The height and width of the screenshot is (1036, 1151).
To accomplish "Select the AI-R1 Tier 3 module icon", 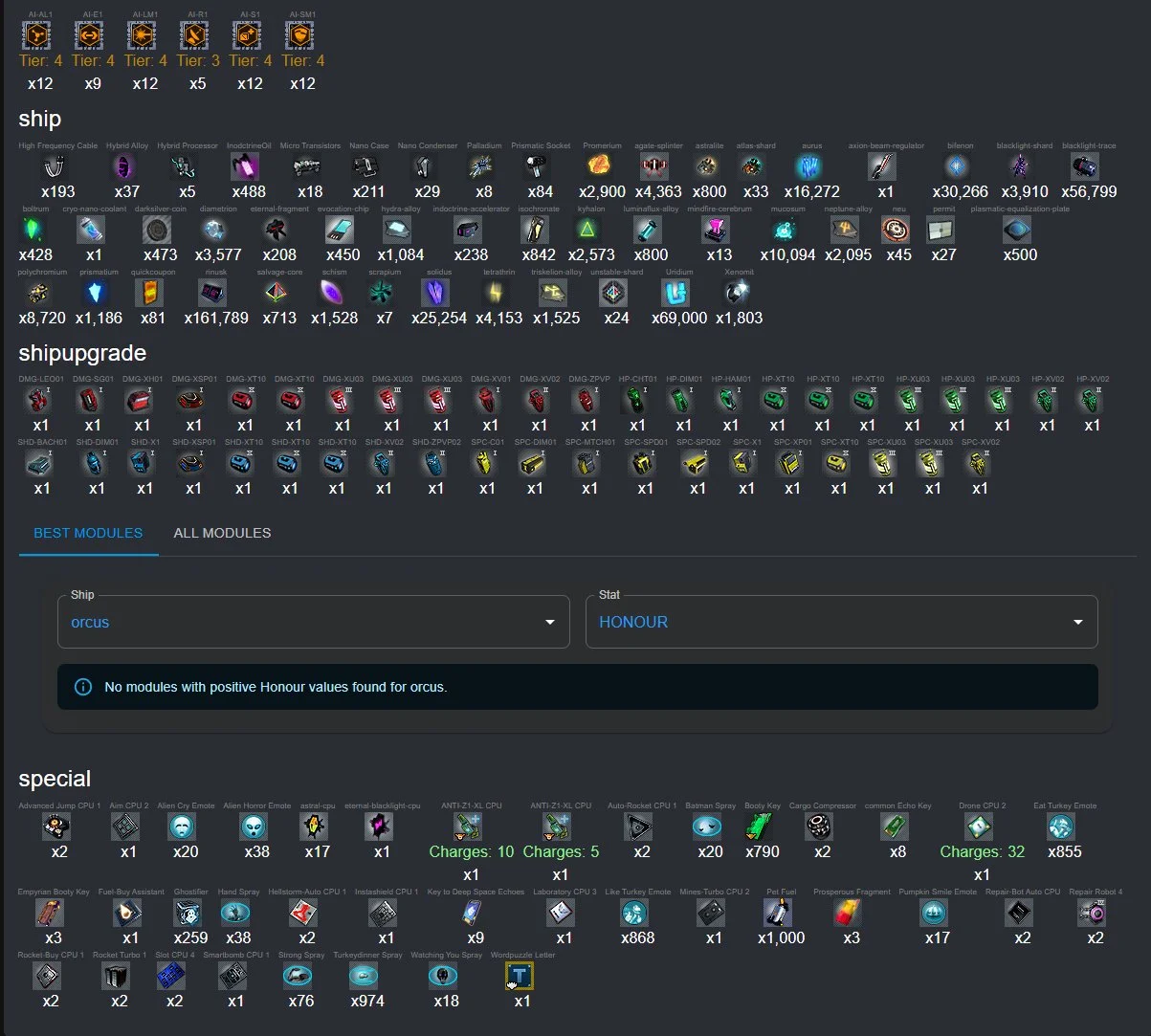I will click(x=195, y=36).
